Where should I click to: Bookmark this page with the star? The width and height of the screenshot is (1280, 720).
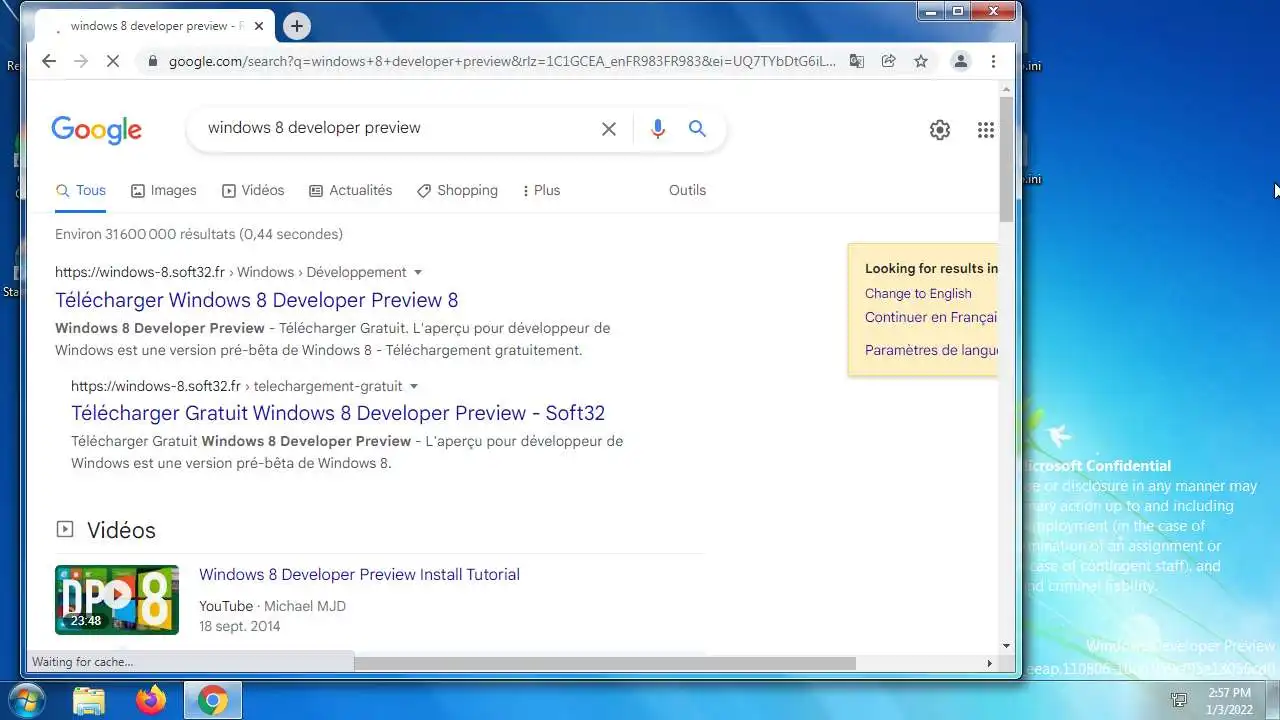click(921, 61)
